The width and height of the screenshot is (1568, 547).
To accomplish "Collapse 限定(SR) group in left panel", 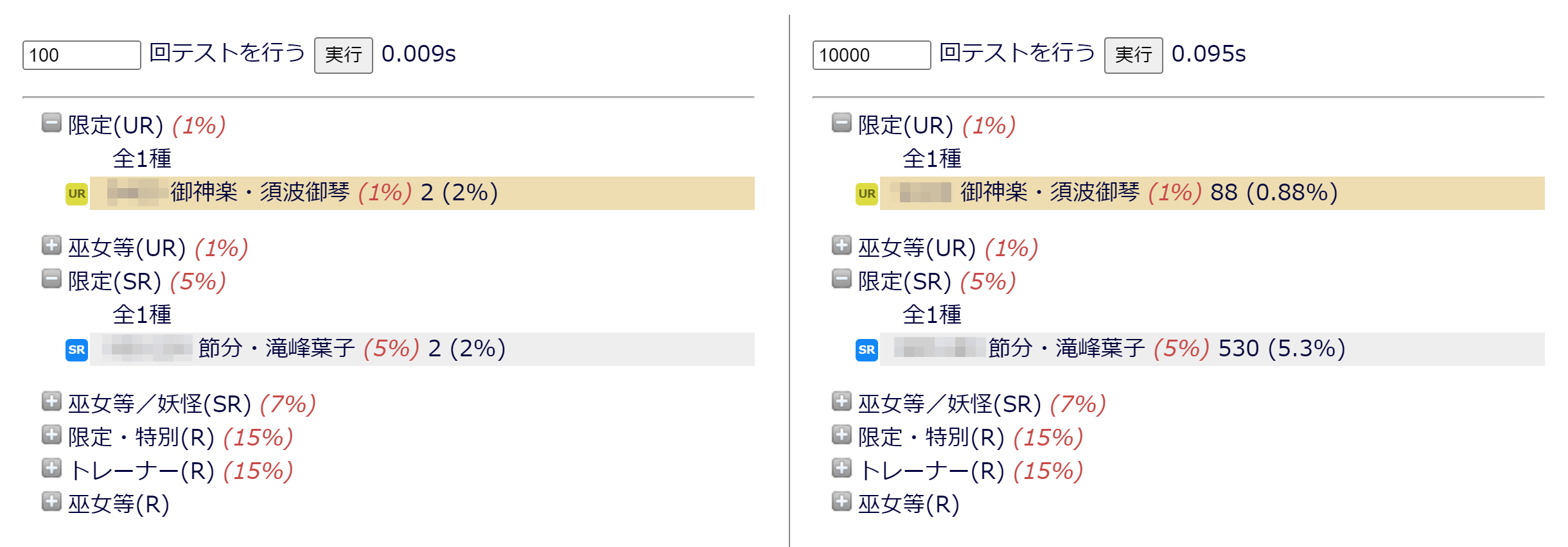I will pos(51,279).
